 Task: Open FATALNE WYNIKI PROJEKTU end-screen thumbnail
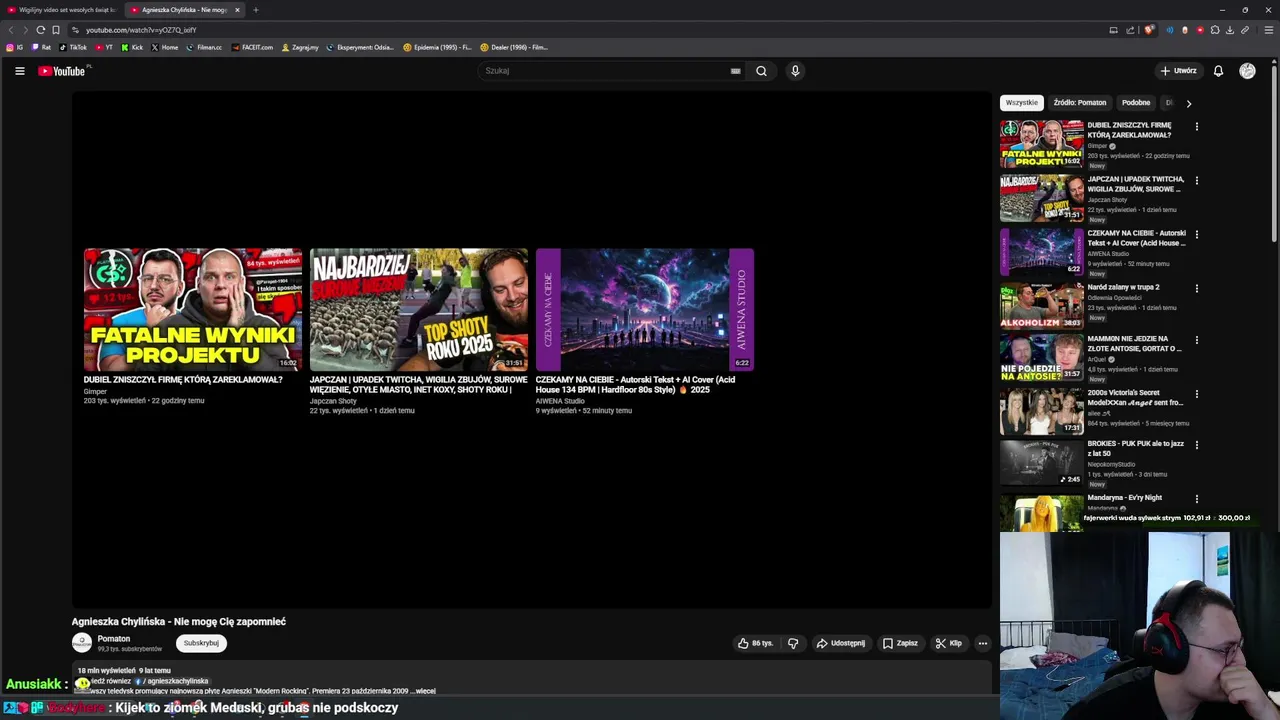point(193,310)
